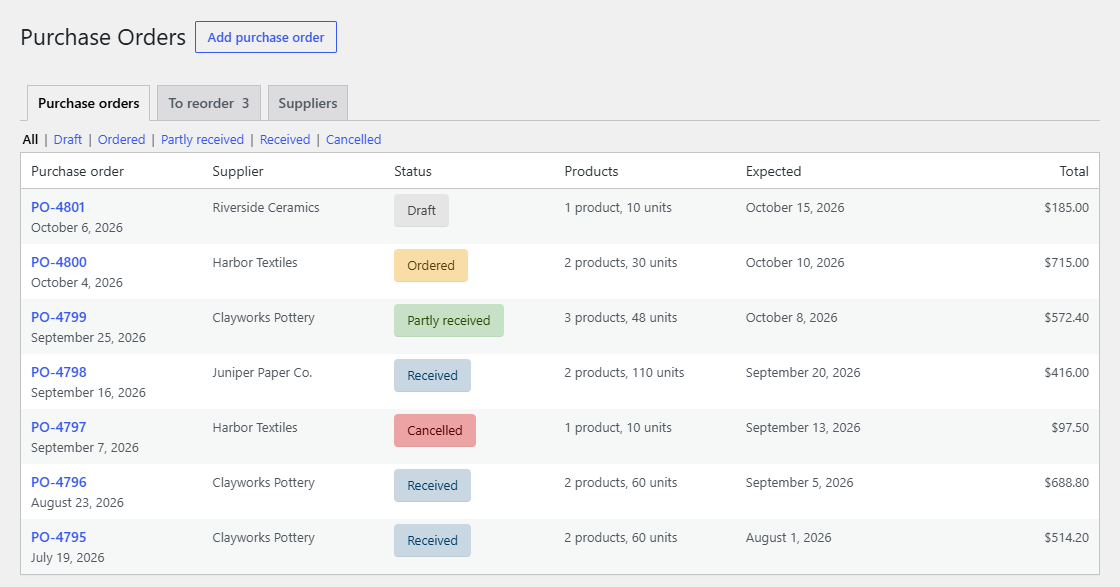Click the $416.00 total amount

click(x=1066, y=373)
